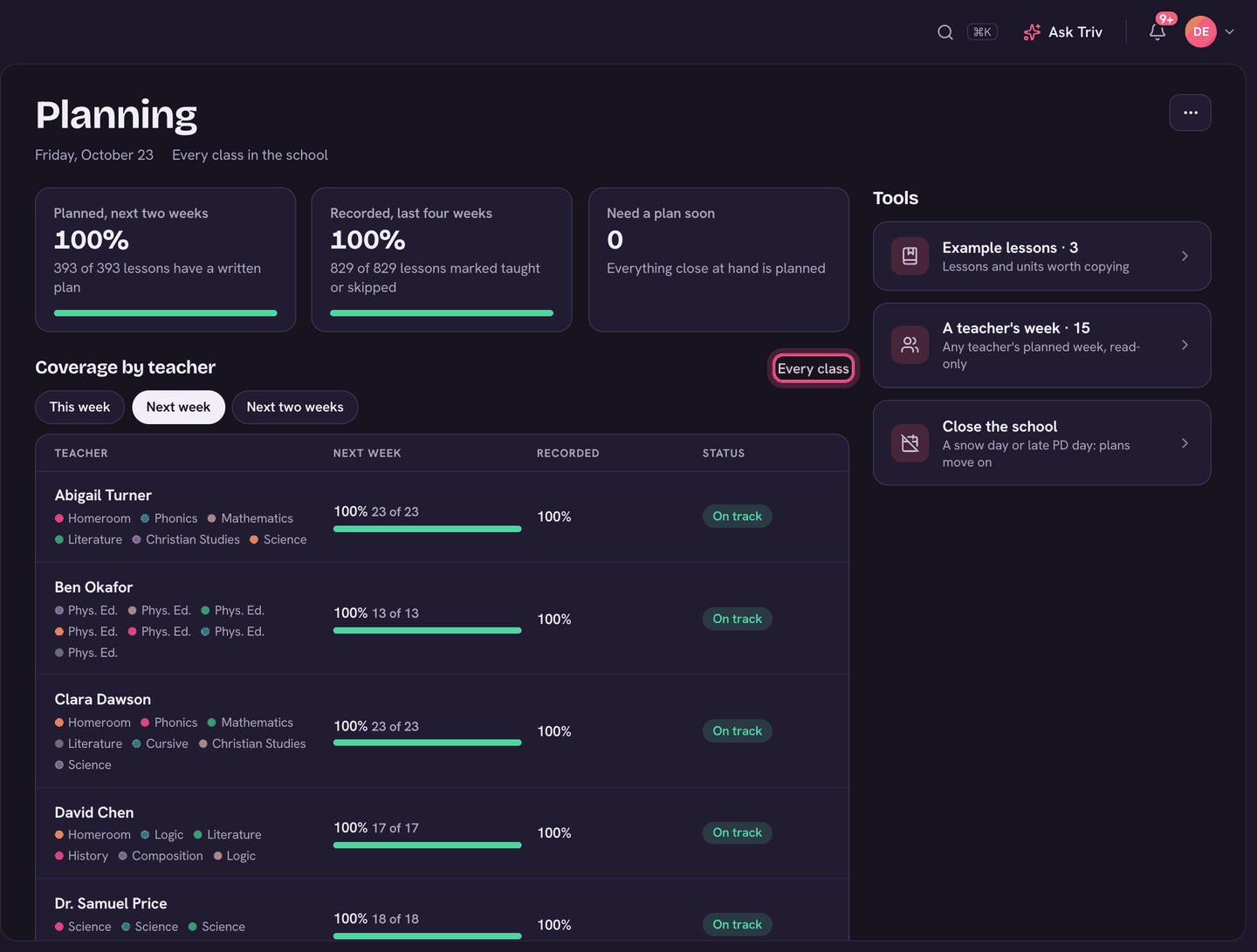Click Abigail Turner's 23 of 23 progress bar

[428, 529]
